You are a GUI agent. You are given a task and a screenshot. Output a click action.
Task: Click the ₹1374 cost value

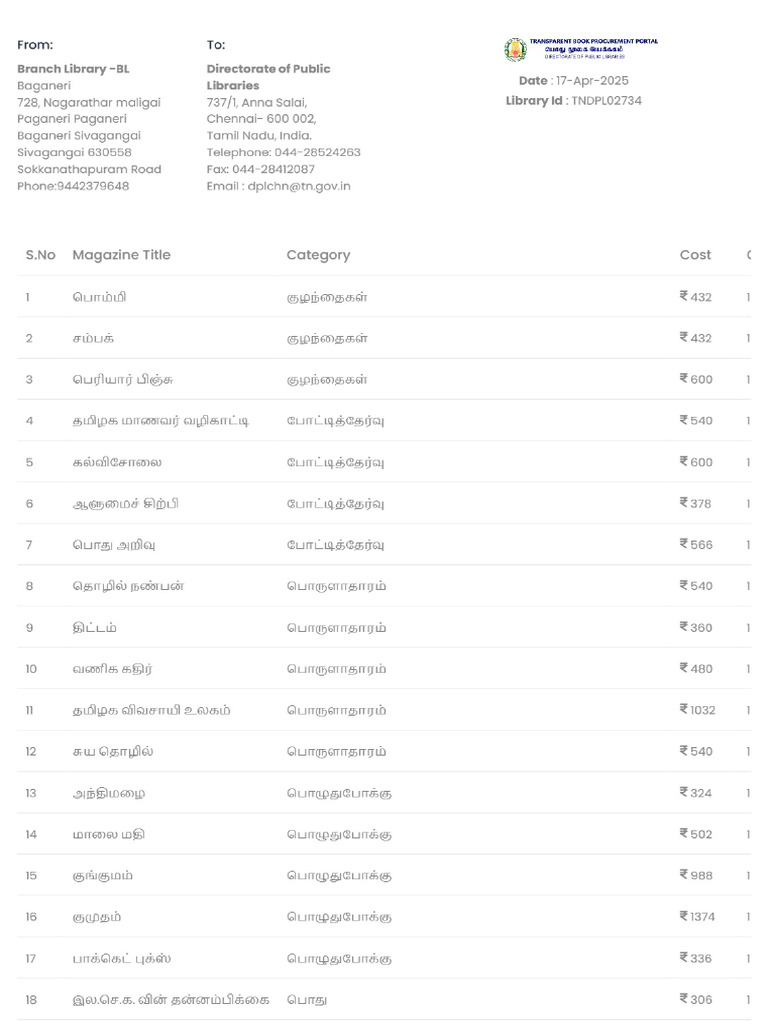(697, 917)
